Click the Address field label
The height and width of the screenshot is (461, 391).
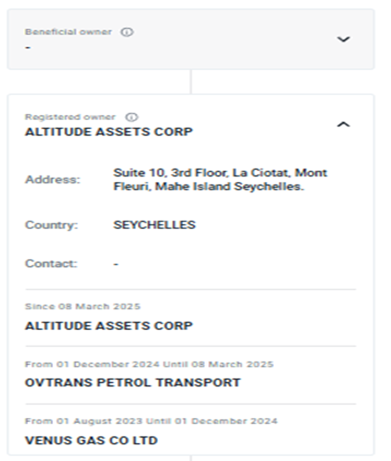[x=53, y=180]
